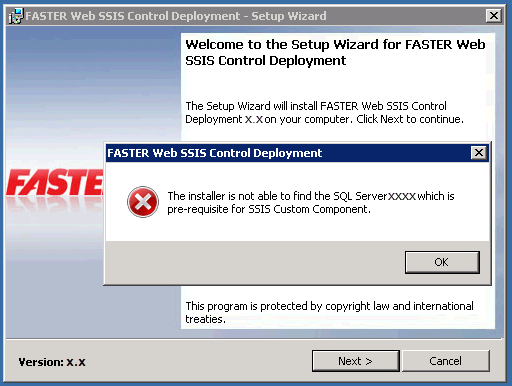Screen dimensions: 512x386
Task: Click the copyright law notice text
Action: tap(329, 312)
